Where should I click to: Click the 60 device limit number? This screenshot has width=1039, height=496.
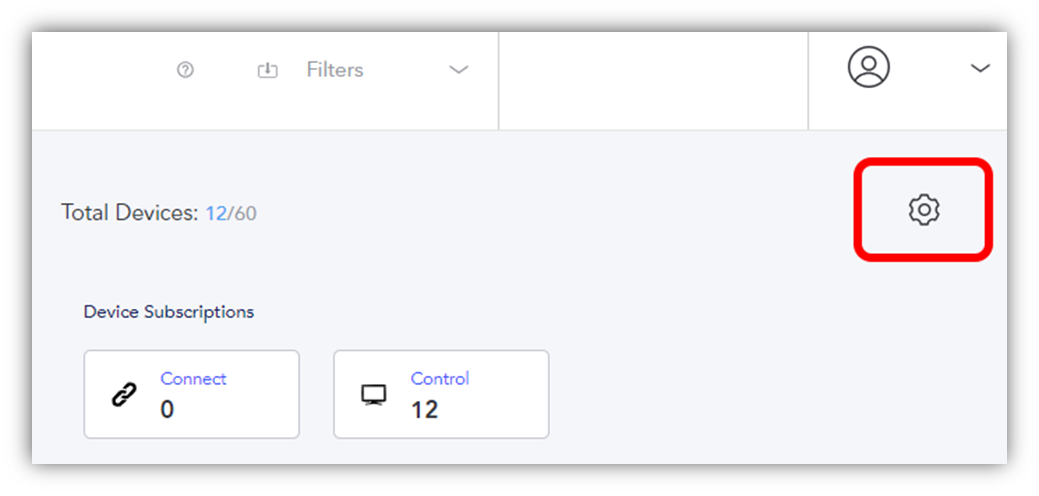[245, 214]
